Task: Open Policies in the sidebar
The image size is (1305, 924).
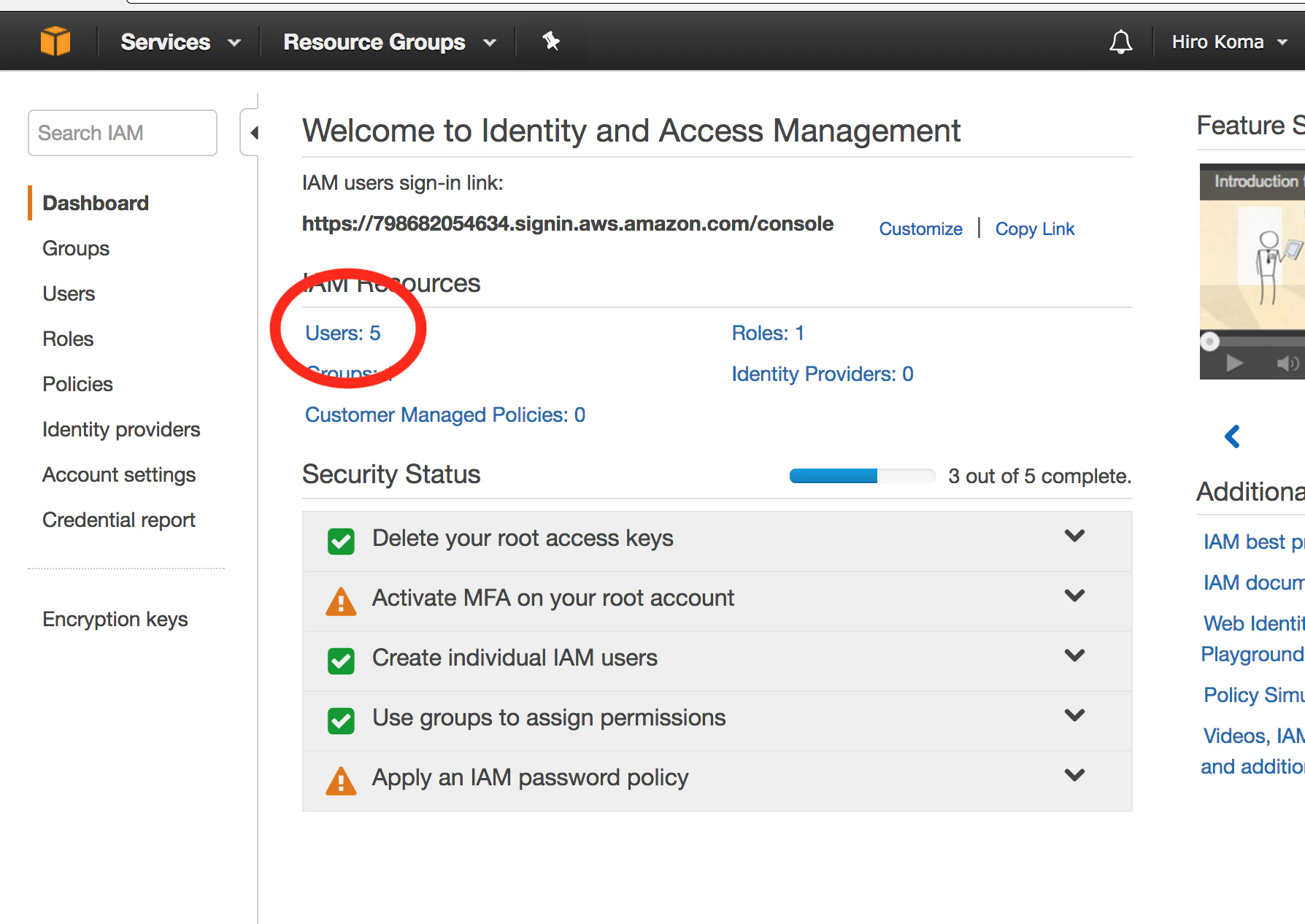Action: [x=77, y=384]
